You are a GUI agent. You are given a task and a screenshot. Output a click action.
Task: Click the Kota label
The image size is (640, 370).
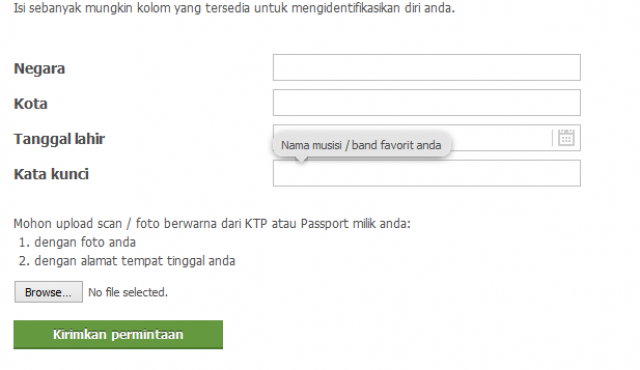[x=31, y=104]
